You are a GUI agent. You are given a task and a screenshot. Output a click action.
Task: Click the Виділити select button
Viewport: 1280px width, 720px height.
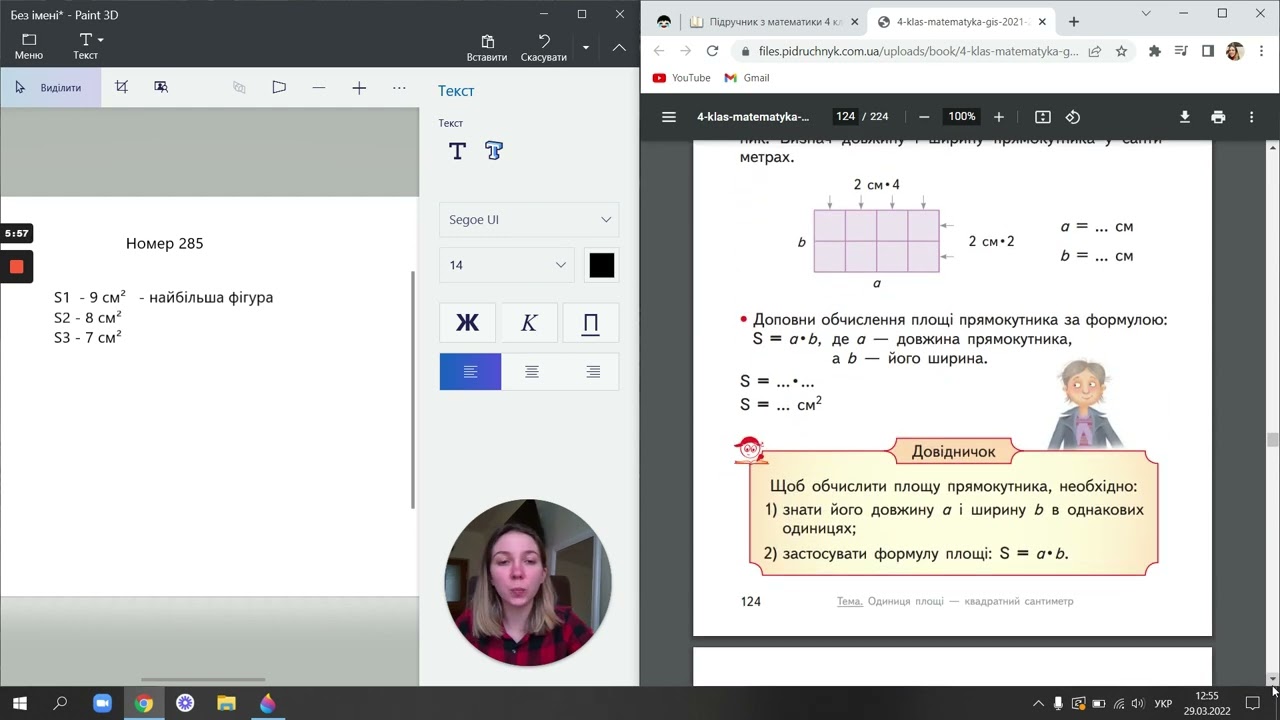coord(50,88)
